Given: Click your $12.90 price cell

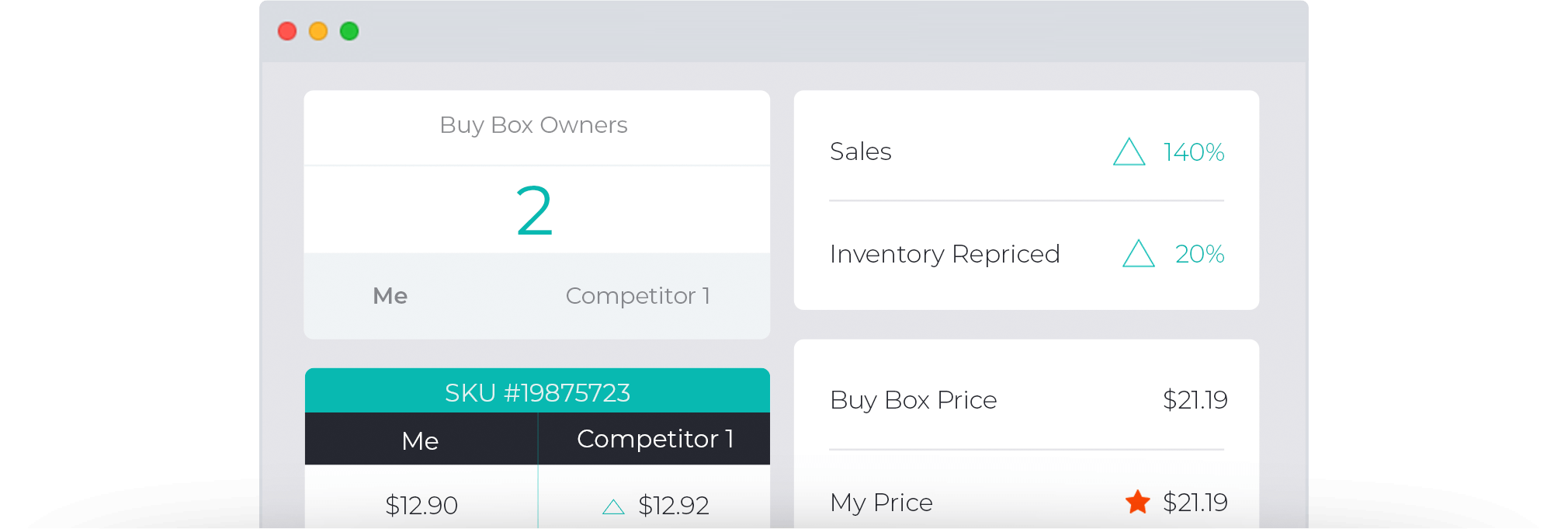Looking at the screenshot, I should tap(422, 505).
